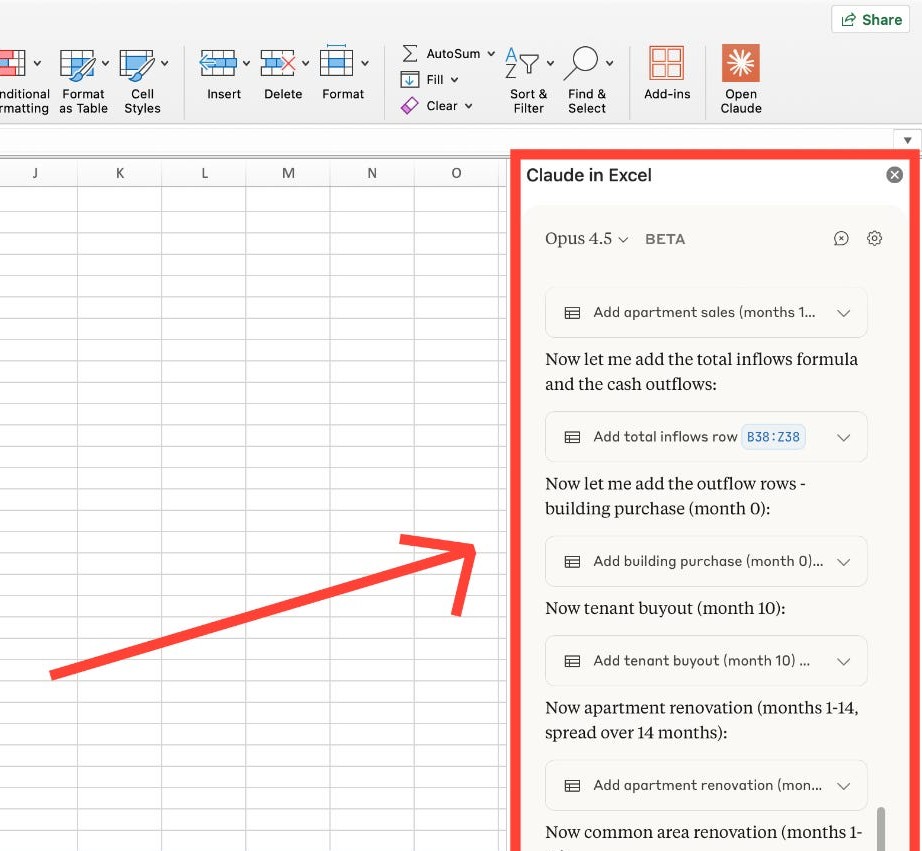Viewport: 922px width, 851px height.
Task: Expand the formula bar arrow
Action: 907,141
